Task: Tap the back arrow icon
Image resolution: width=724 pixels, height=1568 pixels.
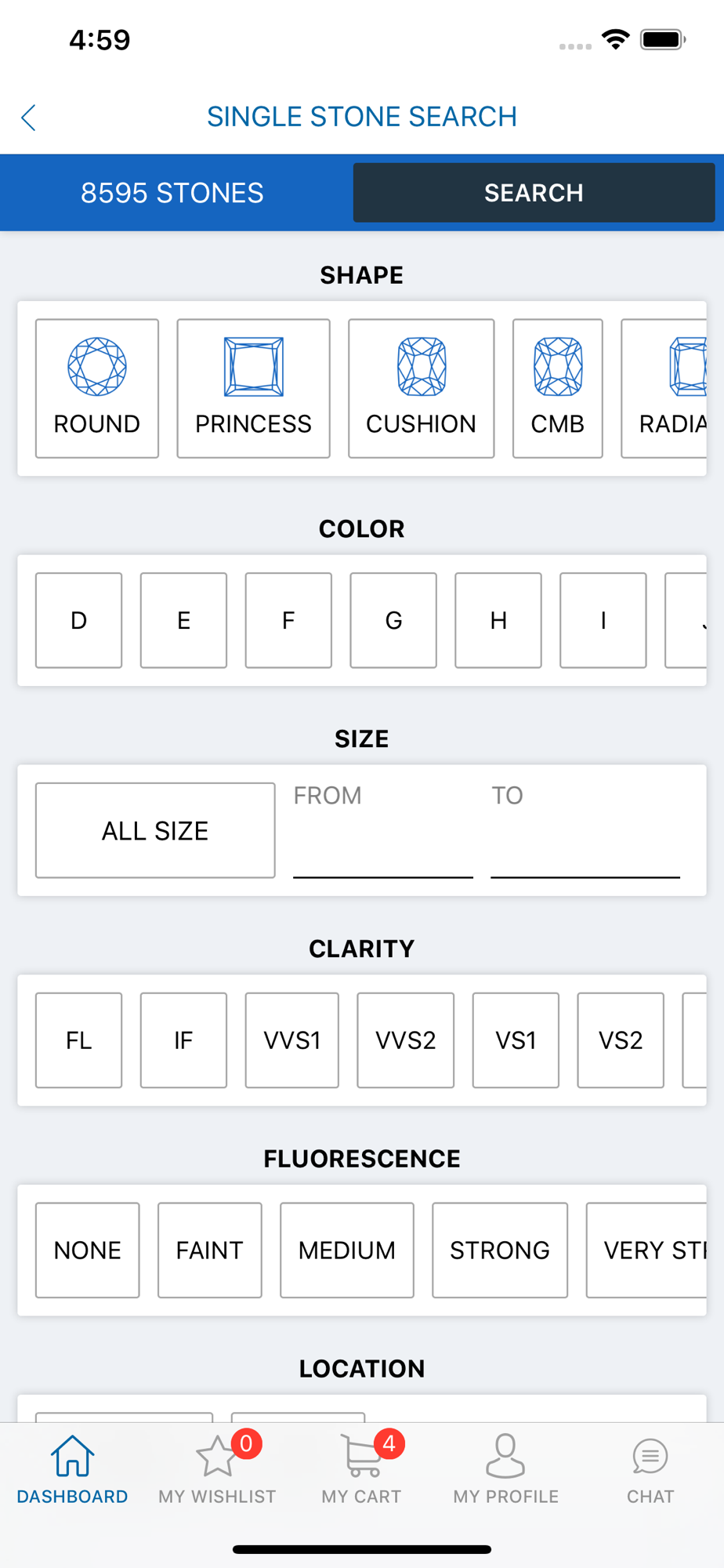Action: 29,118
